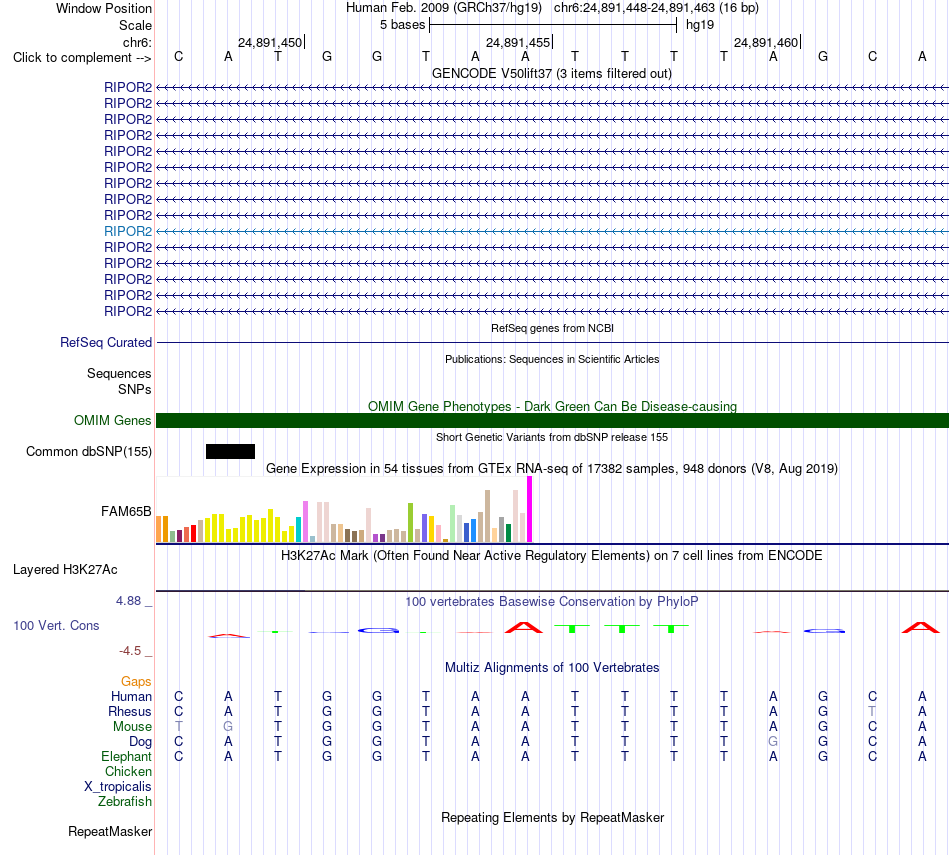Screen dimensions: 950x855
Task: Open the OMIM Gene Phenotypes track title
Action: 552,406
